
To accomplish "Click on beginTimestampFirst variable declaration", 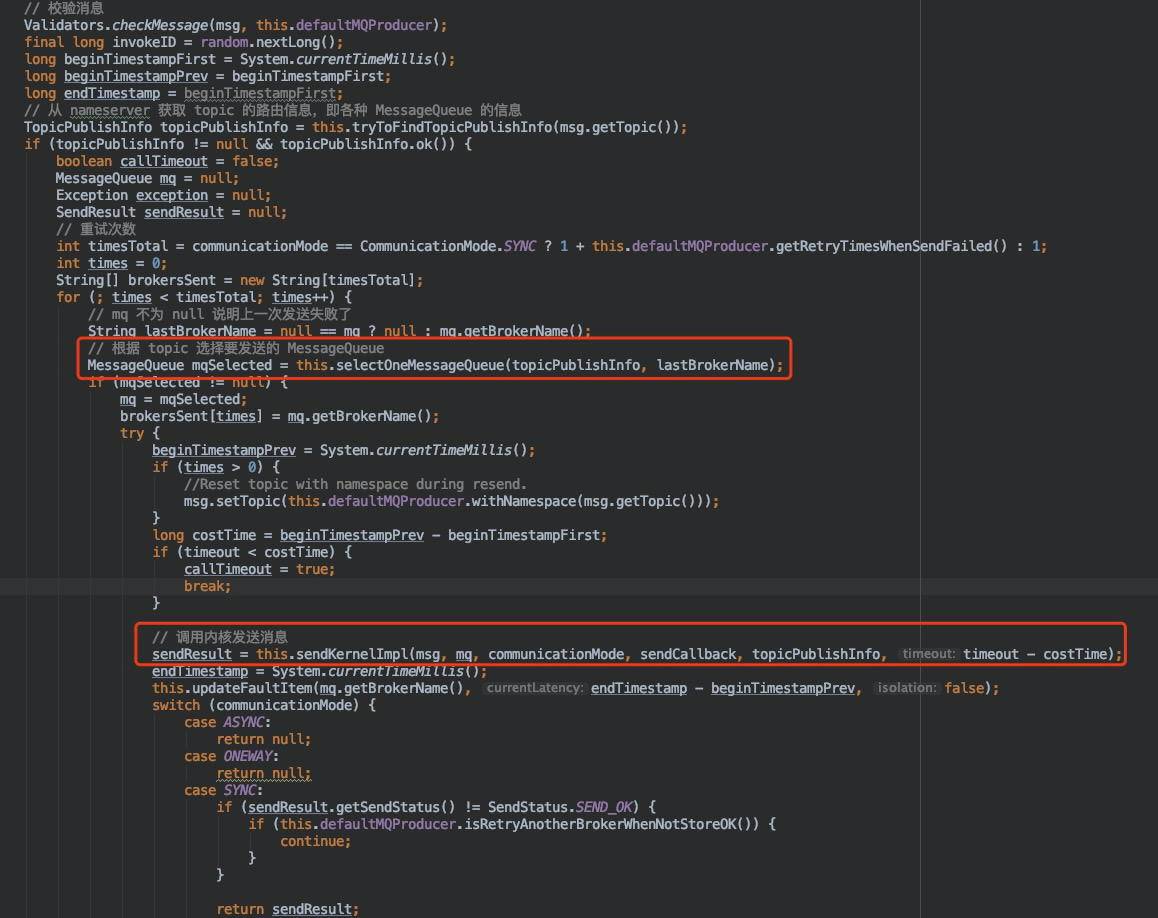I will tap(239, 59).
